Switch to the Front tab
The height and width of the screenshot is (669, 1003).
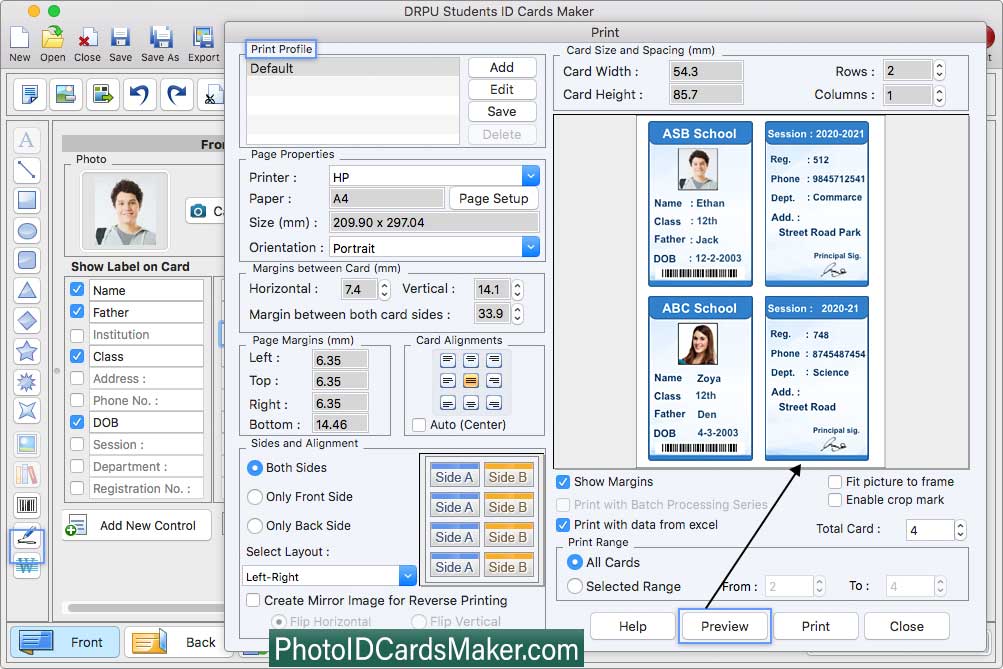coord(65,641)
